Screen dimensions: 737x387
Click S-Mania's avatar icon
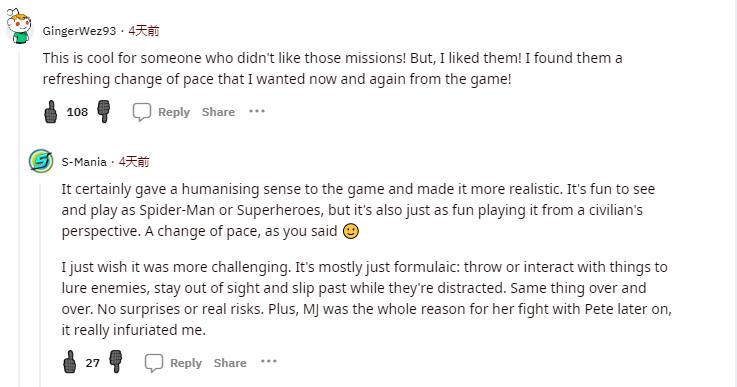point(41,161)
